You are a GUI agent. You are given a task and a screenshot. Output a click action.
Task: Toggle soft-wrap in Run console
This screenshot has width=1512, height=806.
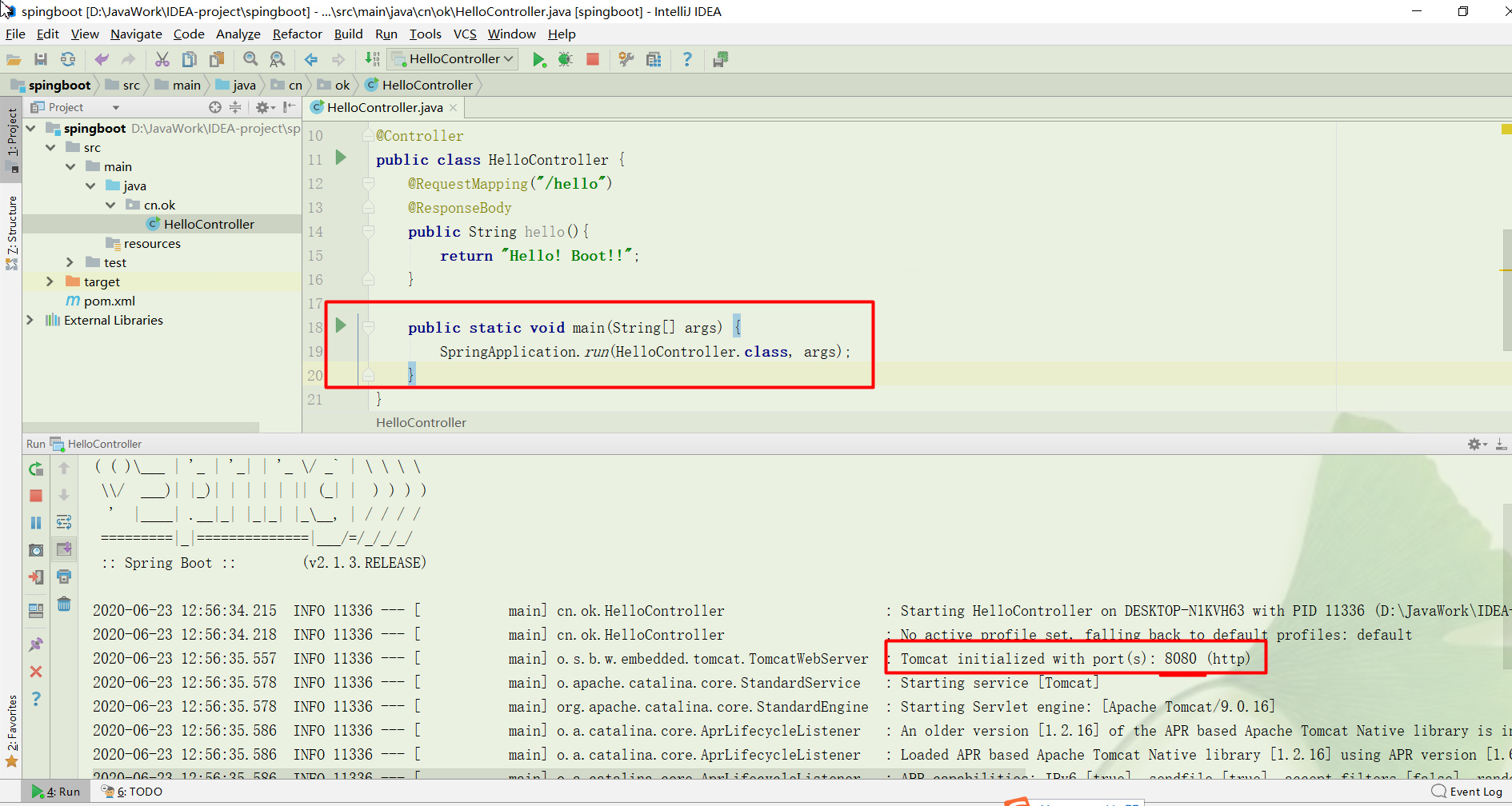click(64, 522)
